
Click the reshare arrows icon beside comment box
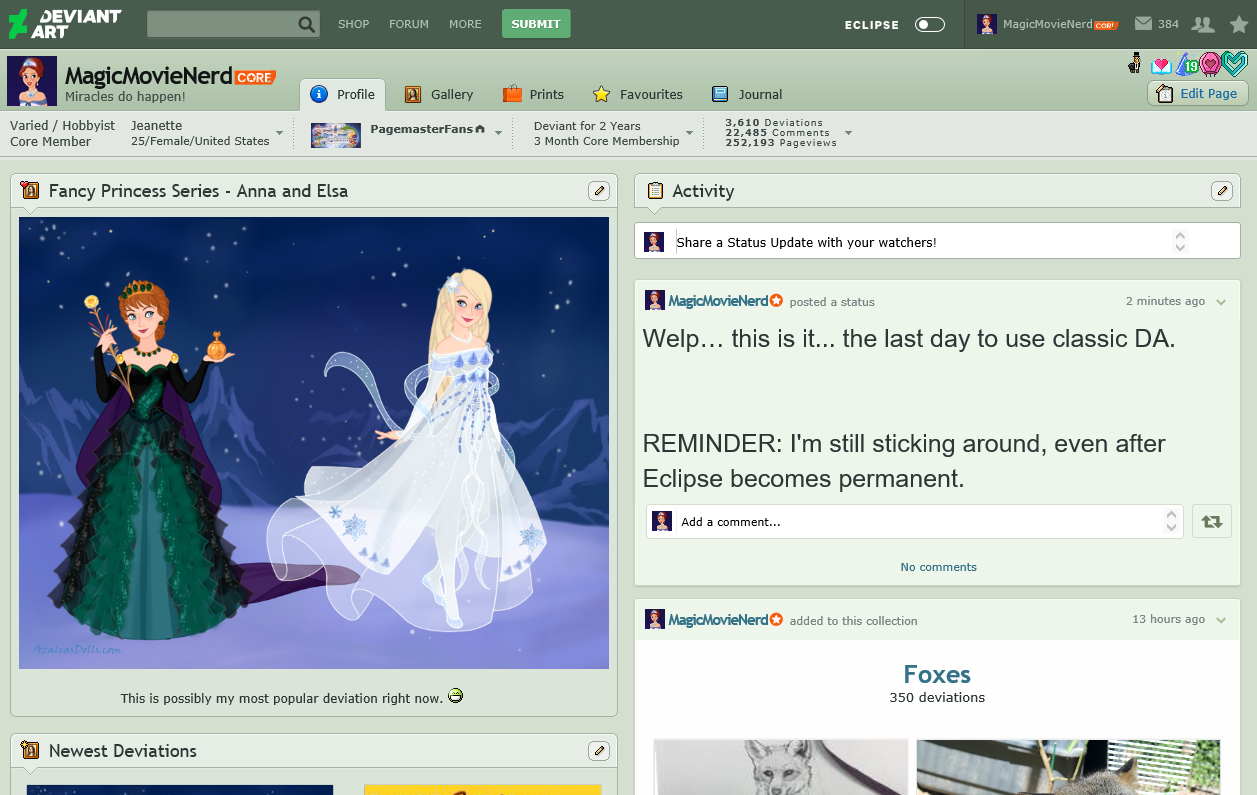click(x=1212, y=521)
